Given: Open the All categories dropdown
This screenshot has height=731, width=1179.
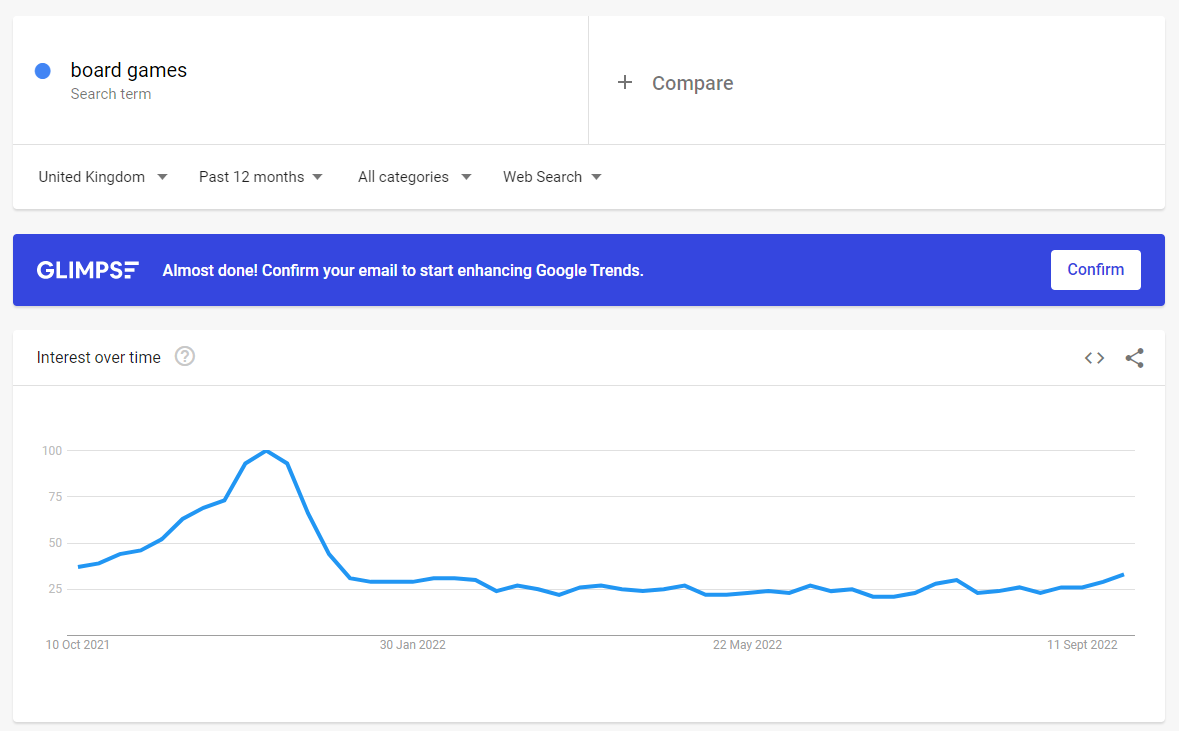Looking at the screenshot, I should click(x=414, y=177).
